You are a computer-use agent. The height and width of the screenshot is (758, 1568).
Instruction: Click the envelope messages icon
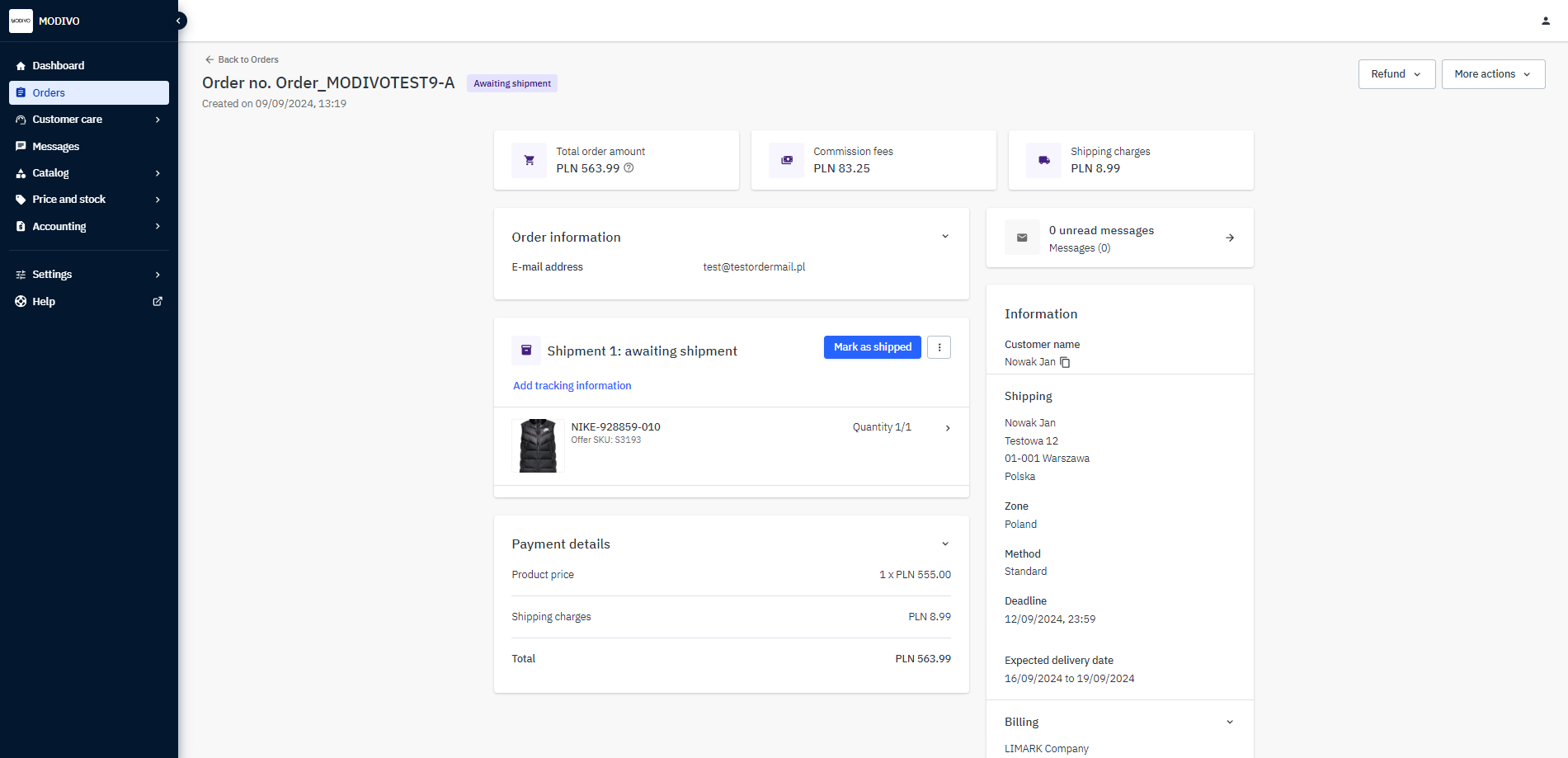(1022, 238)
